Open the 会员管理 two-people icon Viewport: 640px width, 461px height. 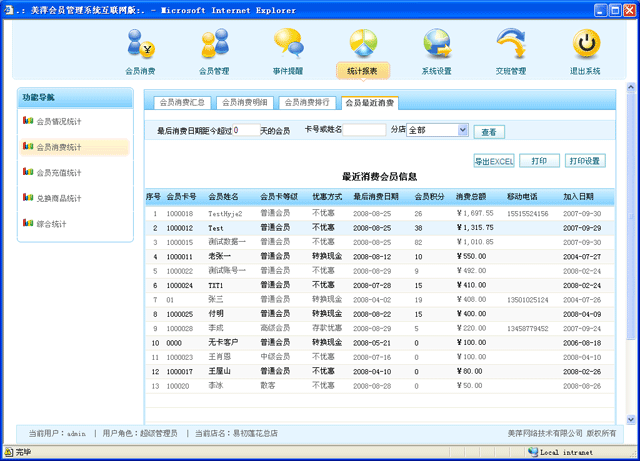tap(215, 43)
